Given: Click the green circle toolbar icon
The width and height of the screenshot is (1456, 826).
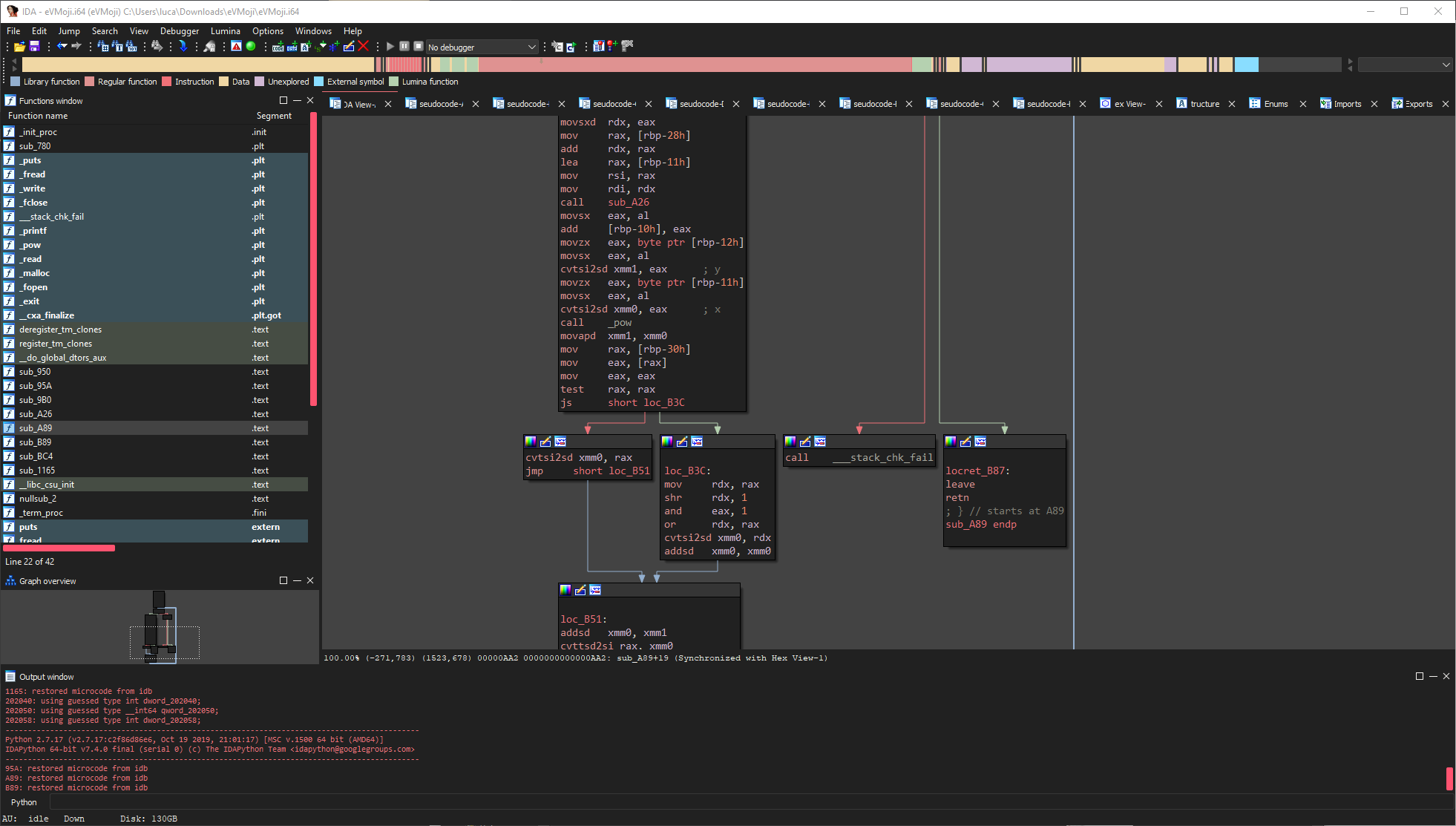Looking at the screenshot, I should (251, 46).
